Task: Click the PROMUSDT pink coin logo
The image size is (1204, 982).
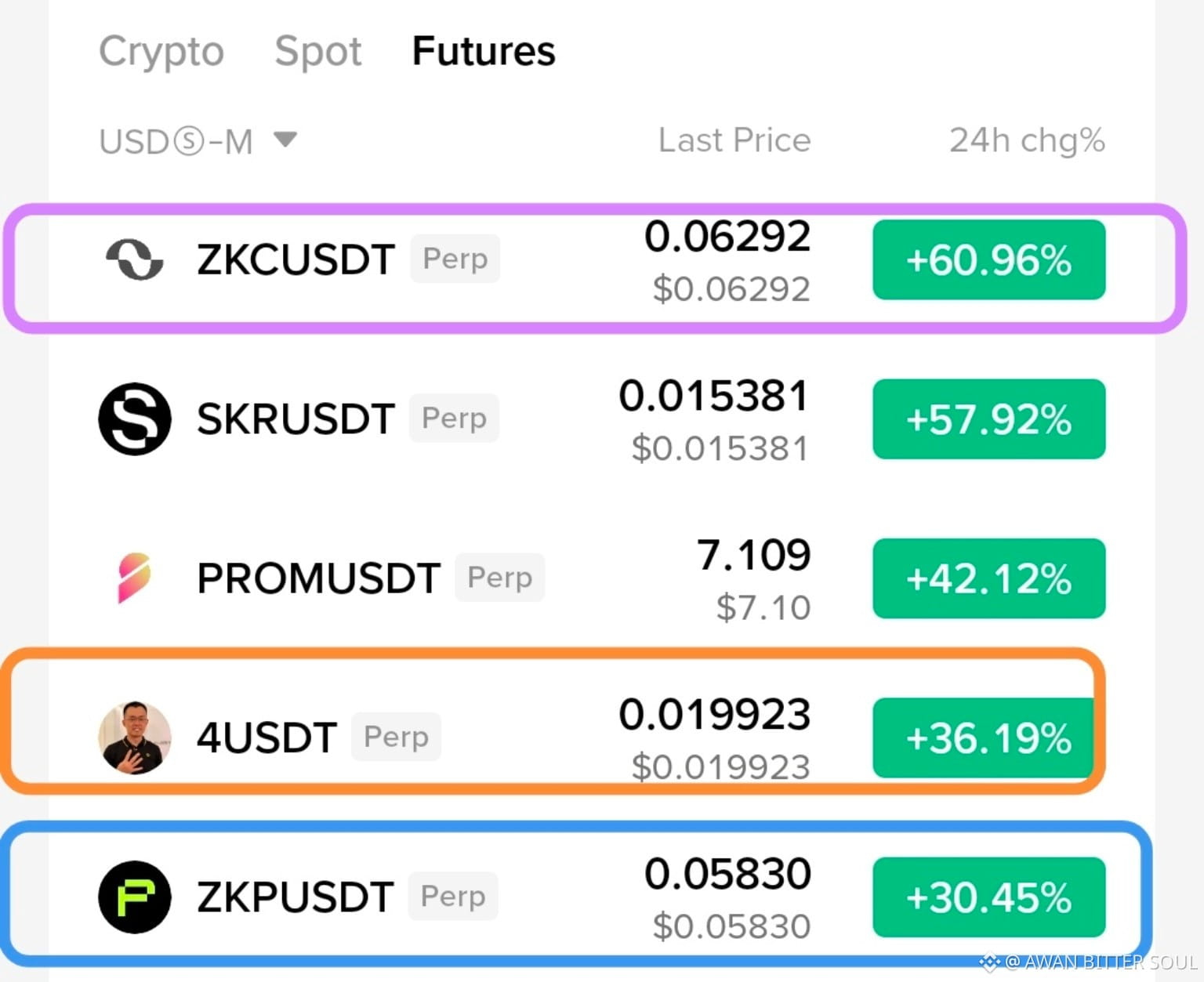Action: click(134, 578)
